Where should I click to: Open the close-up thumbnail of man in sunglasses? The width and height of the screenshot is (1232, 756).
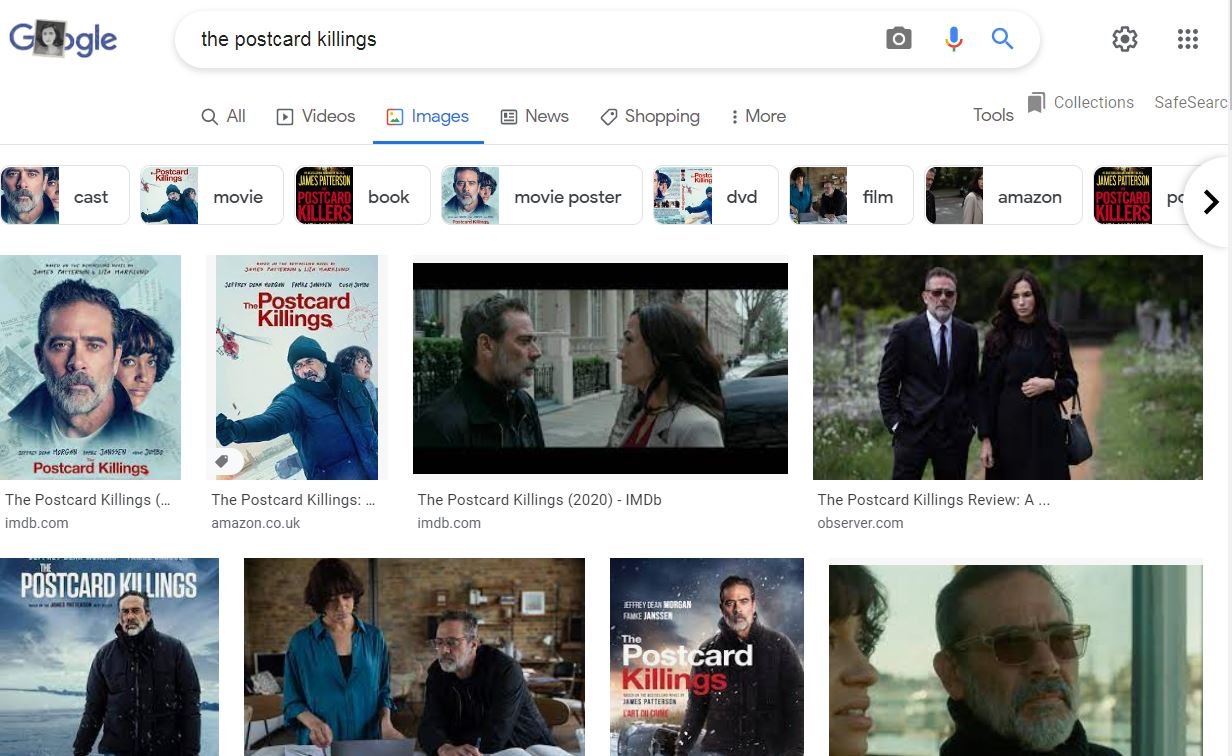(x=1016, y=660)
